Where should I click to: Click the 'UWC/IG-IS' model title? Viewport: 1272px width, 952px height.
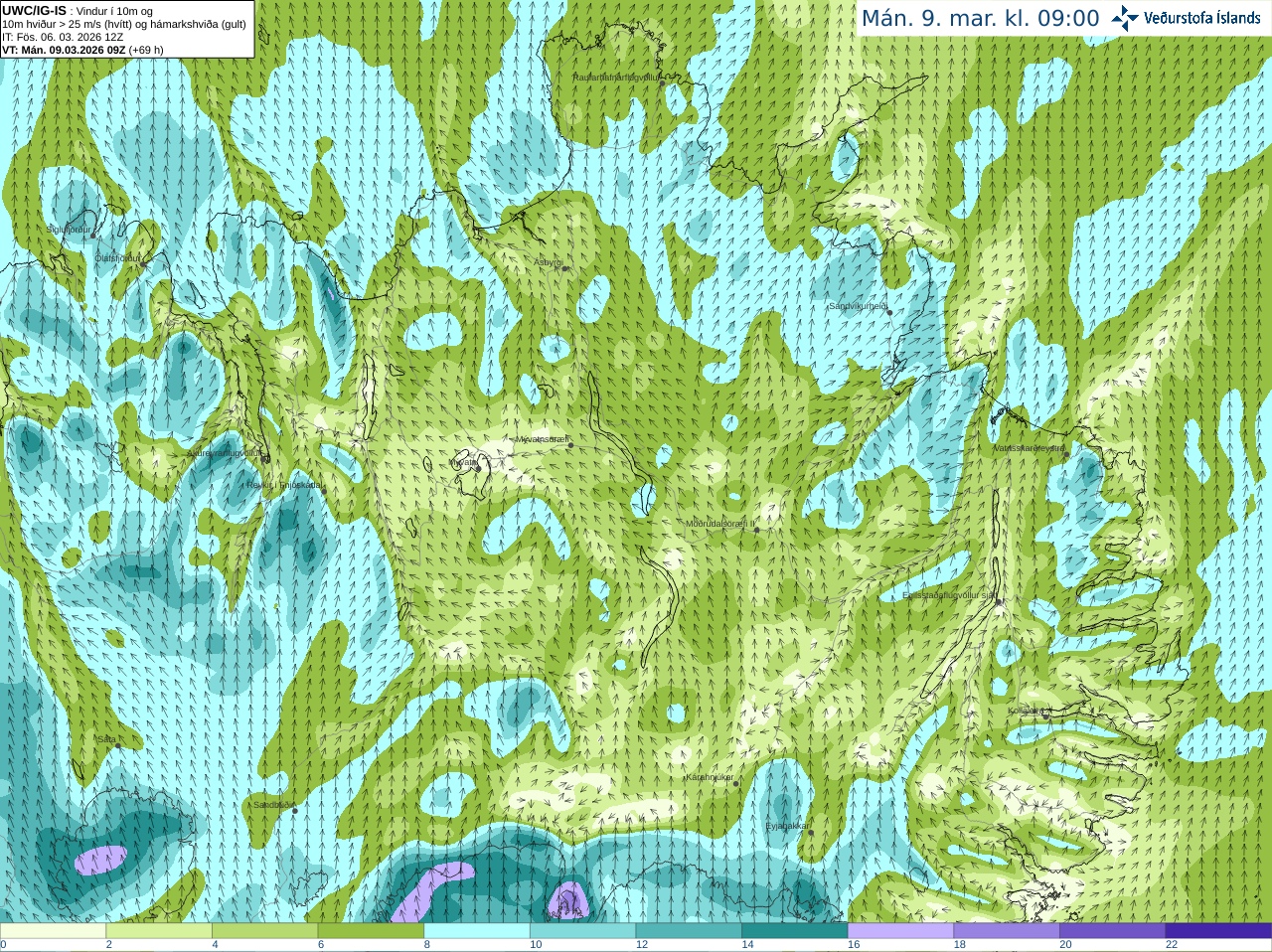tap(34, 11)
